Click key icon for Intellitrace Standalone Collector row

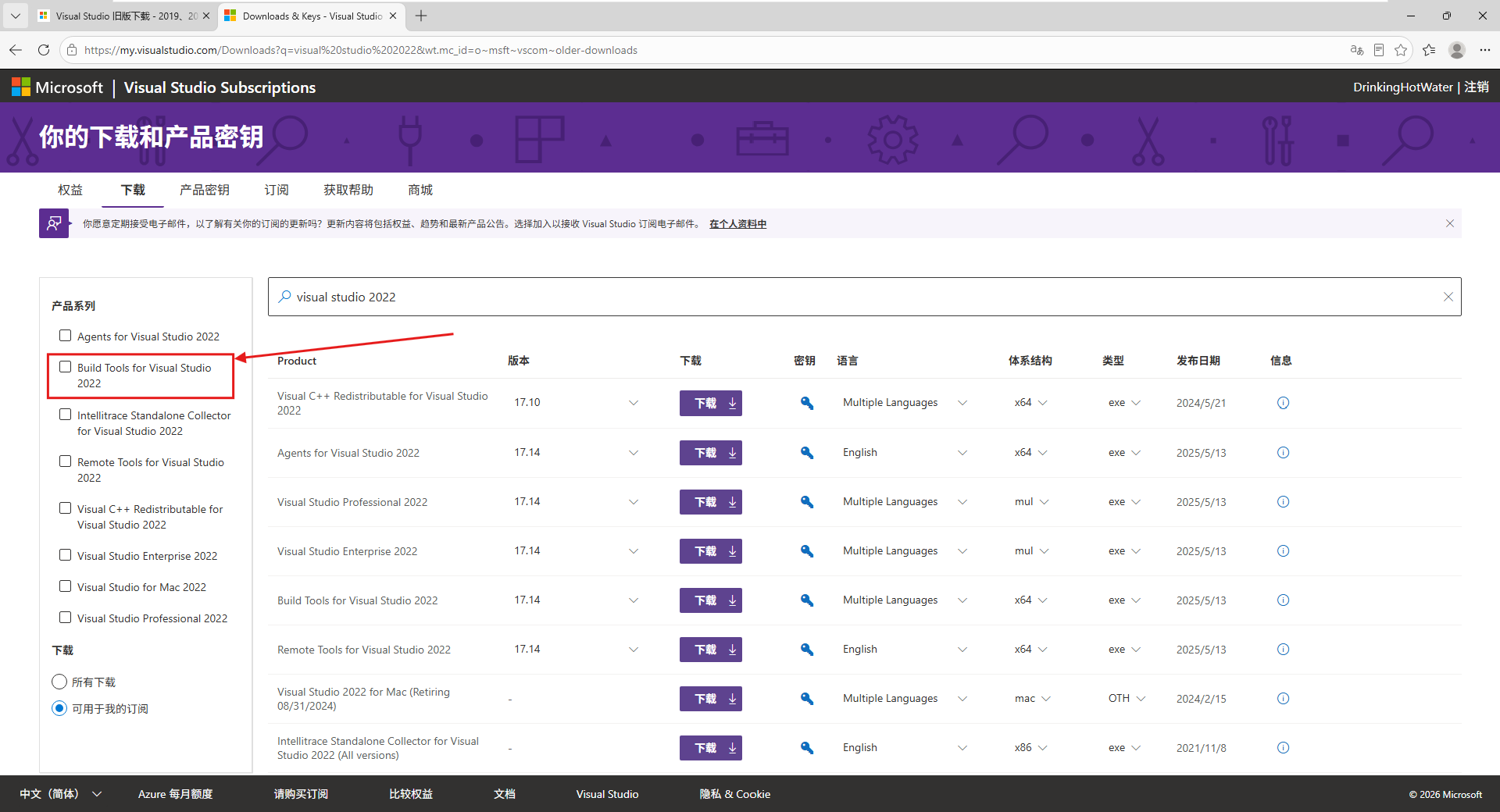click(807, 748)
